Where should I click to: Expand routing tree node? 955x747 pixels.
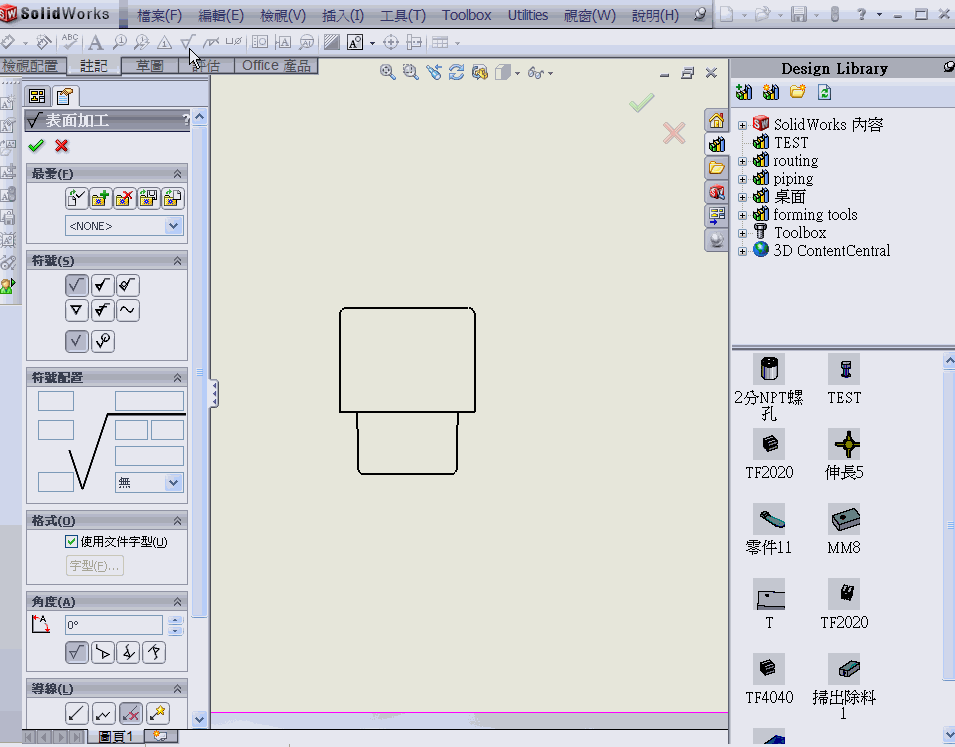[742, 161]
